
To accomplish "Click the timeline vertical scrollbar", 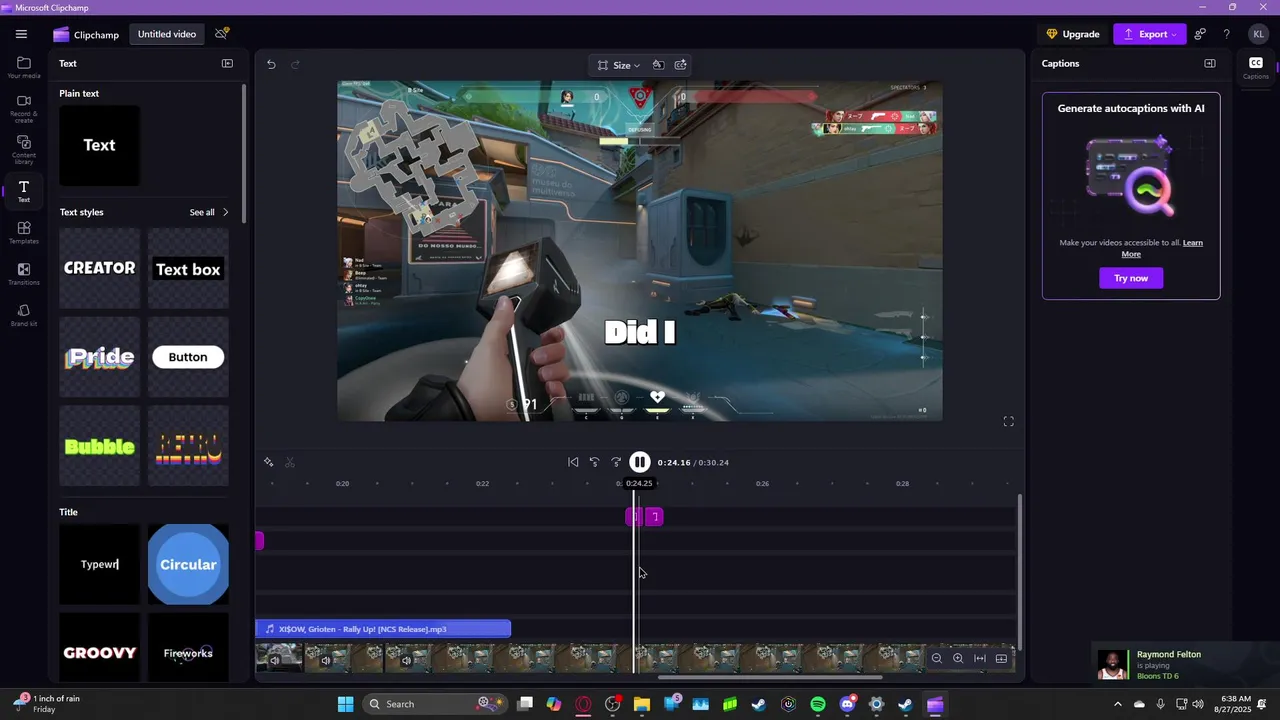I will click(1020, 572).
